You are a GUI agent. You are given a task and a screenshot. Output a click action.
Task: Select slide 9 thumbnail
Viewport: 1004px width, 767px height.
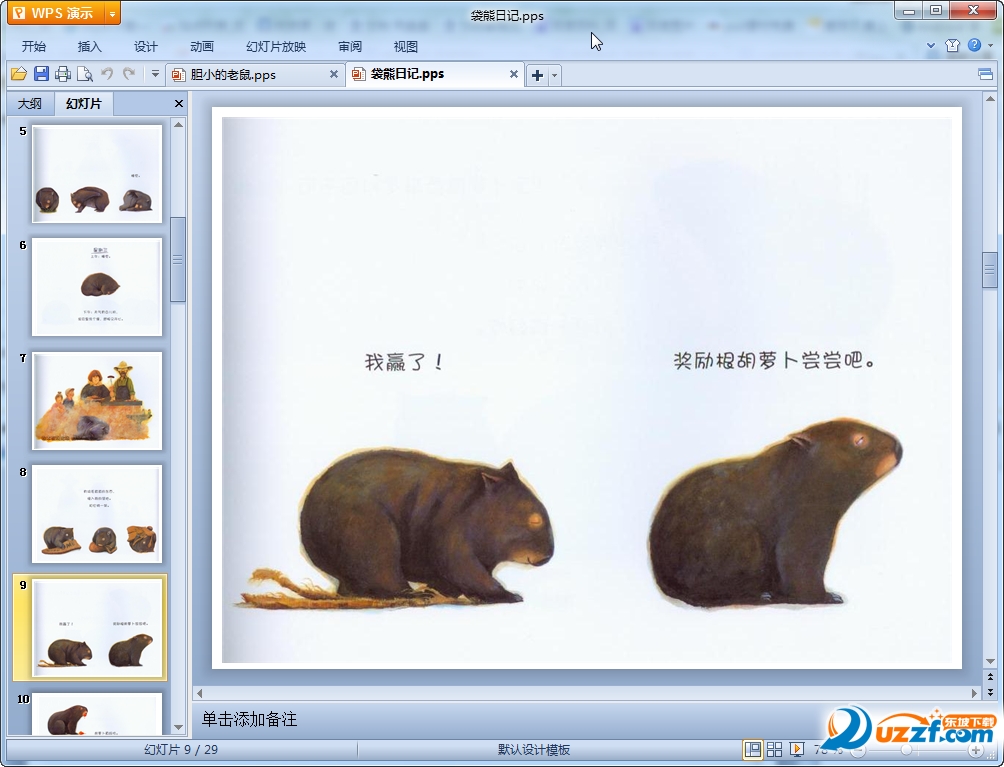97,627
